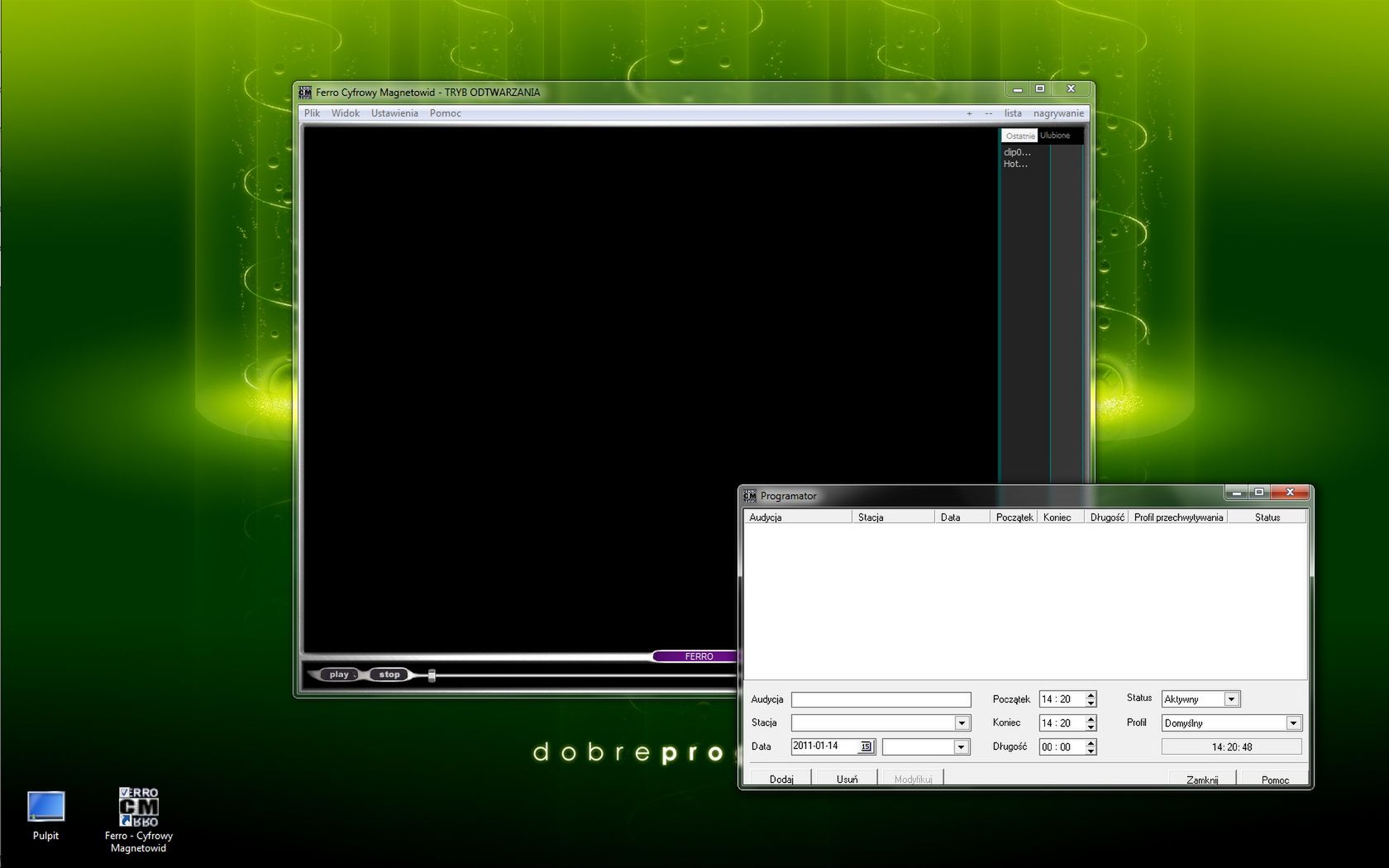Sort by the Status column header
The image size is (1389, 868).
tap(1267, 517)
